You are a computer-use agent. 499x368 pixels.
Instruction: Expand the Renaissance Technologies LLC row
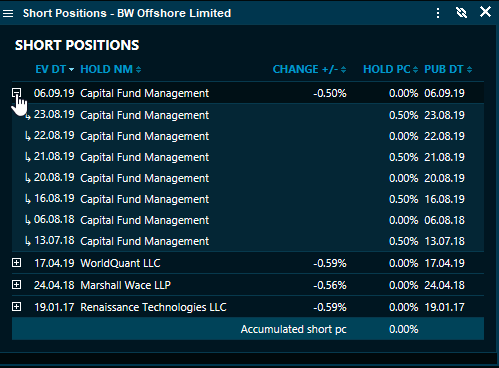point(16,307)
